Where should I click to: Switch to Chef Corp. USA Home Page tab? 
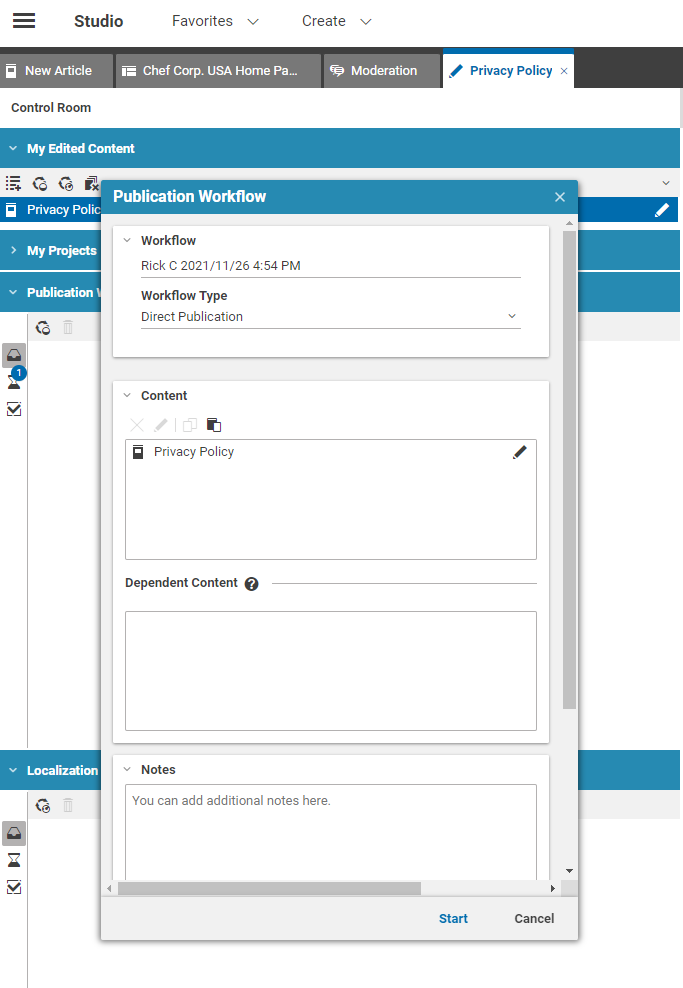[x=218, y=71]
